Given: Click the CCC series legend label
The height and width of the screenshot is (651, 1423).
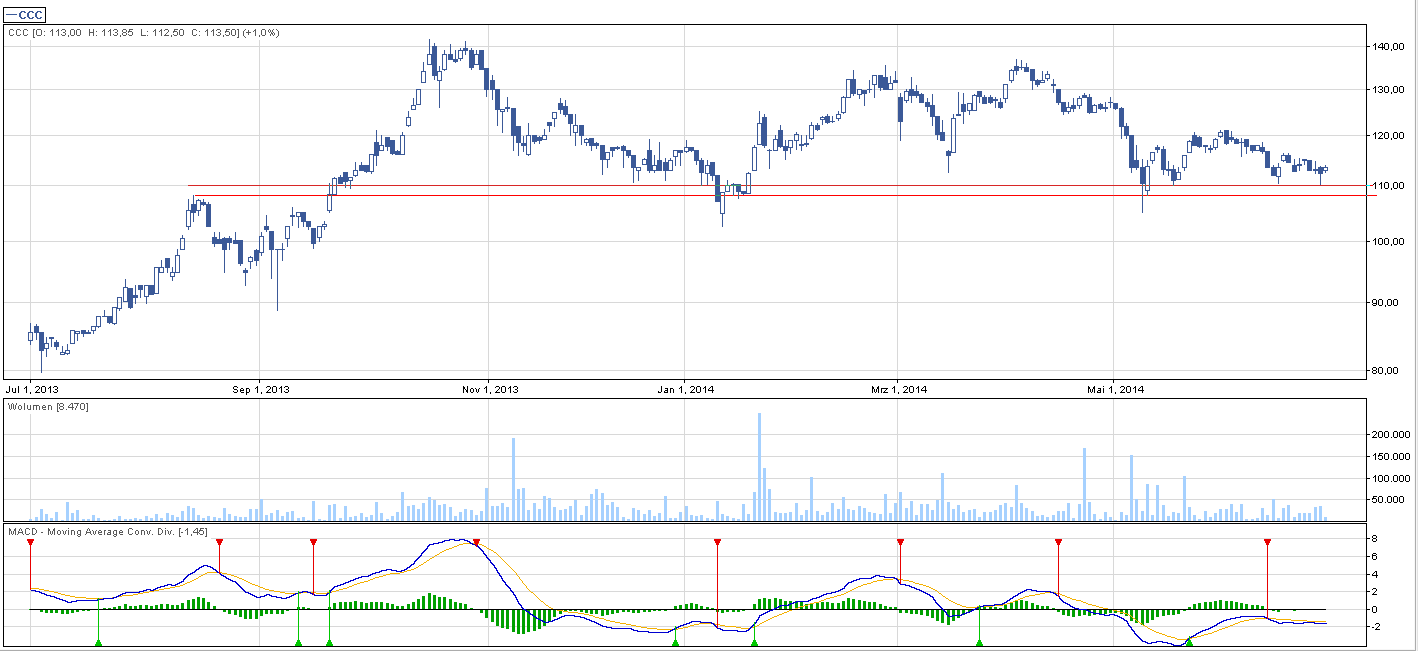Looking at the screenshot, I should (27, 15).
